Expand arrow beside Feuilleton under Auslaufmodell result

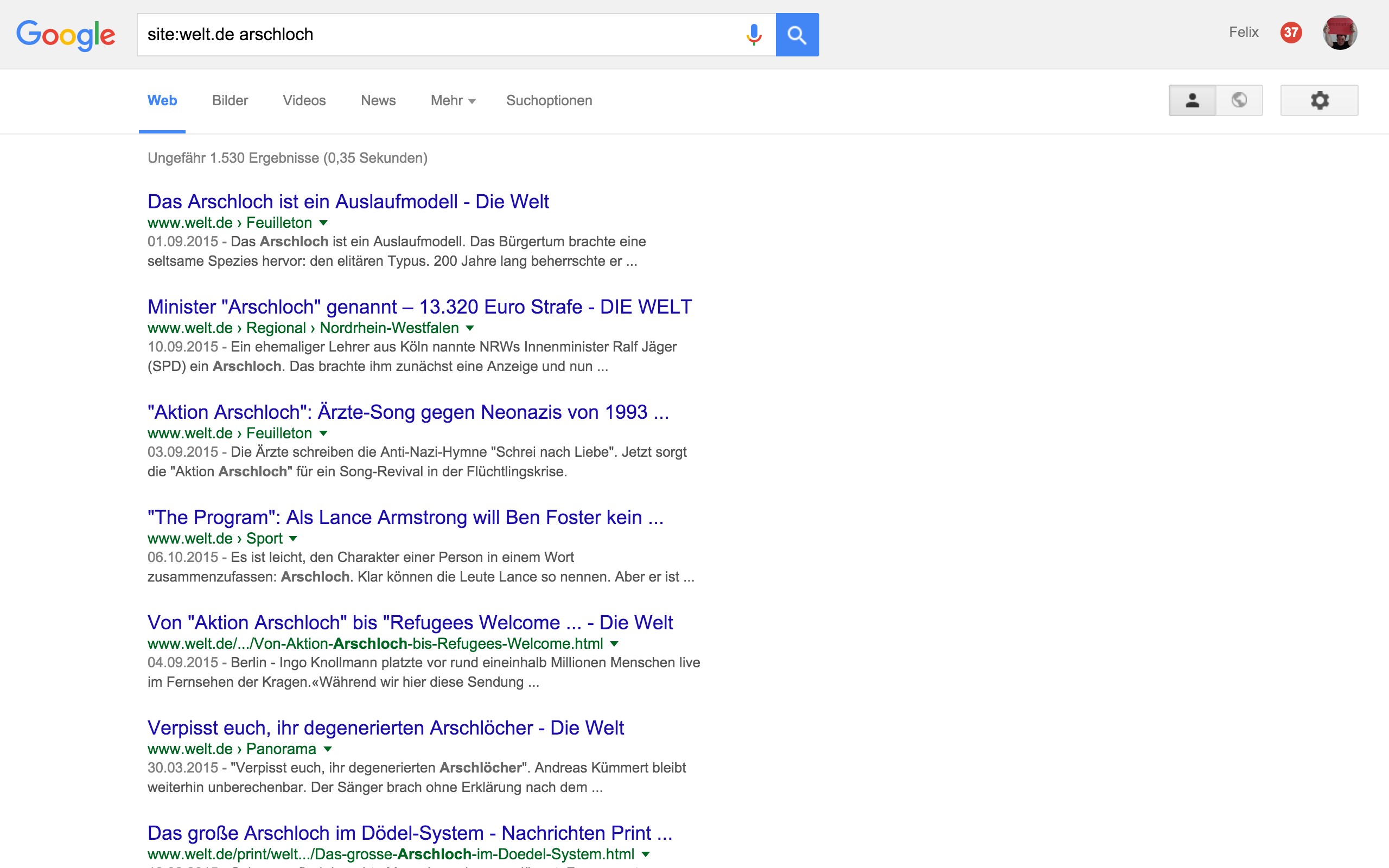point(323,223)
